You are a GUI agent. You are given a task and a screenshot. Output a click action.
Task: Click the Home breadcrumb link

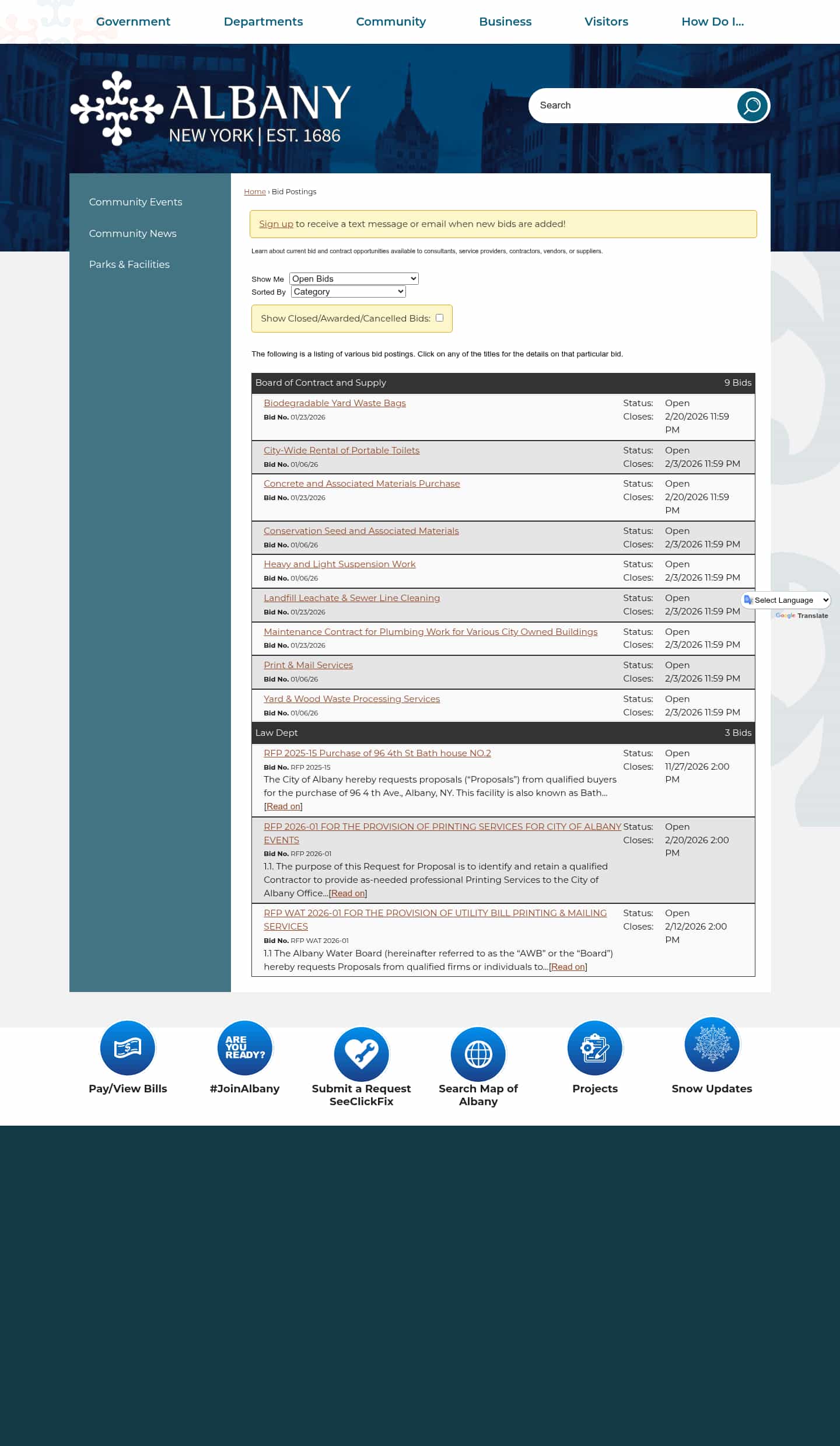[254, 192]
